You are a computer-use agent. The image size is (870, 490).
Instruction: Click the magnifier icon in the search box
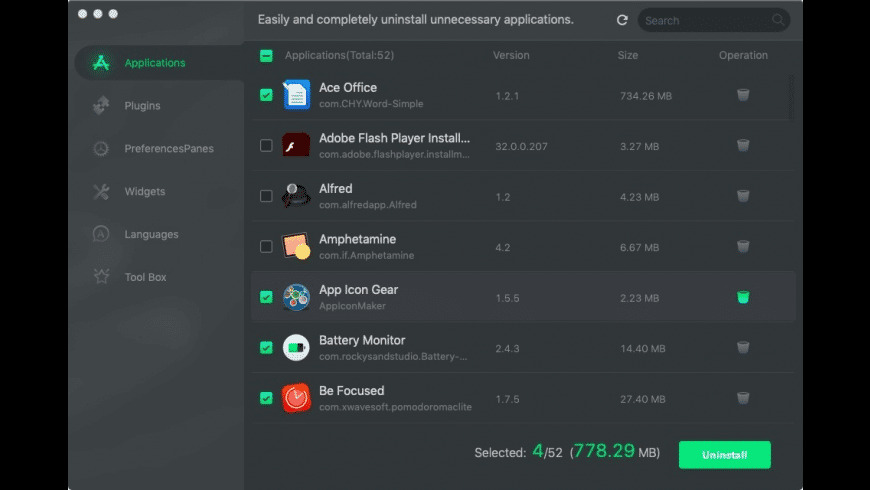click(778, 20)
